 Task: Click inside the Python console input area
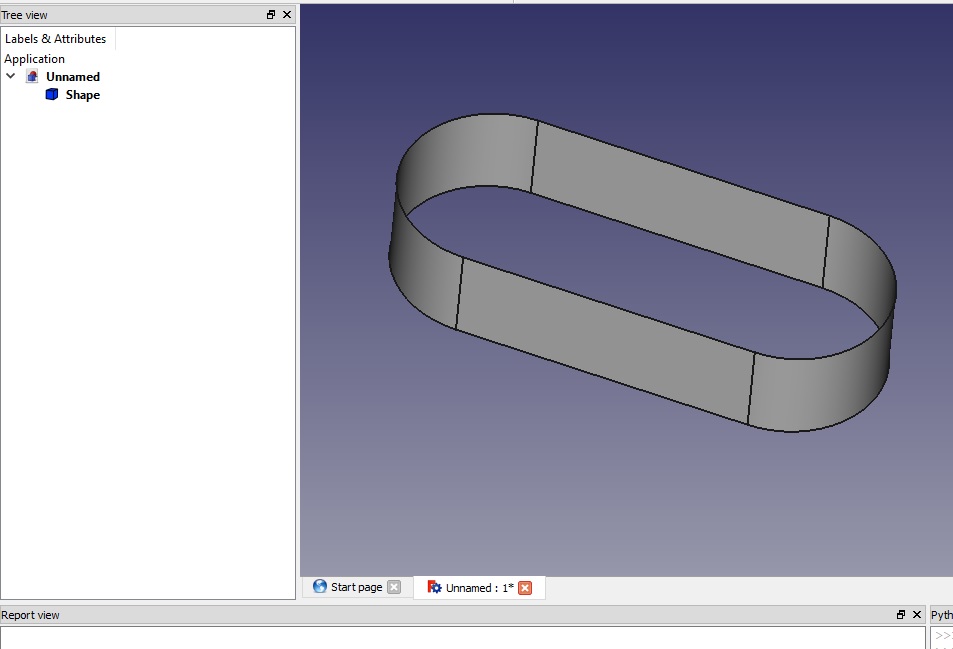coord(944,636)
